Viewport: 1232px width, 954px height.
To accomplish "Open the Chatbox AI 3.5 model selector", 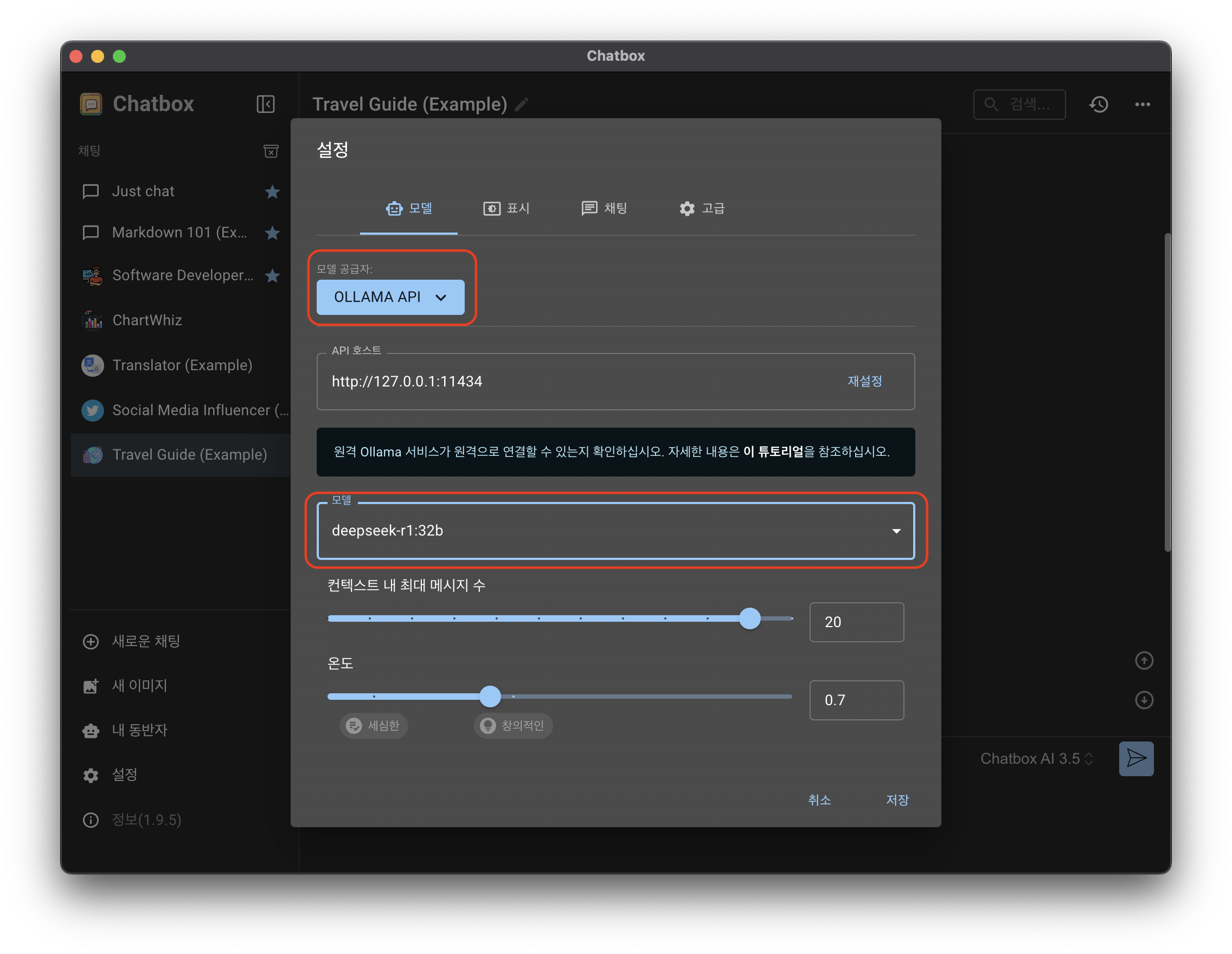I will coord(1037,759).
